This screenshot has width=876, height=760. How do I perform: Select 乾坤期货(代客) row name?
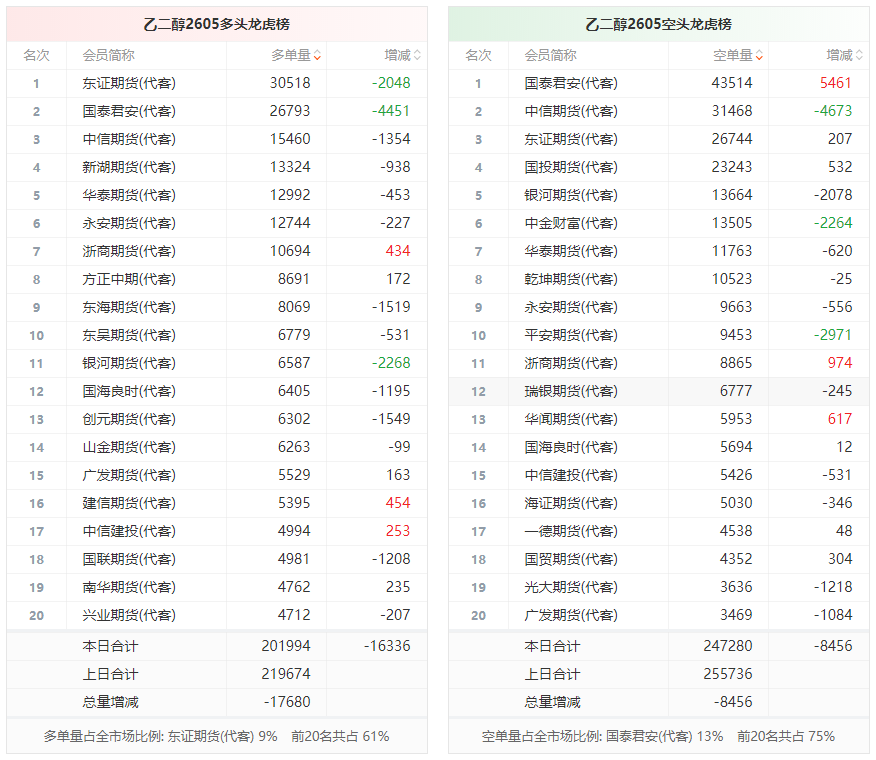click(571, 279)
